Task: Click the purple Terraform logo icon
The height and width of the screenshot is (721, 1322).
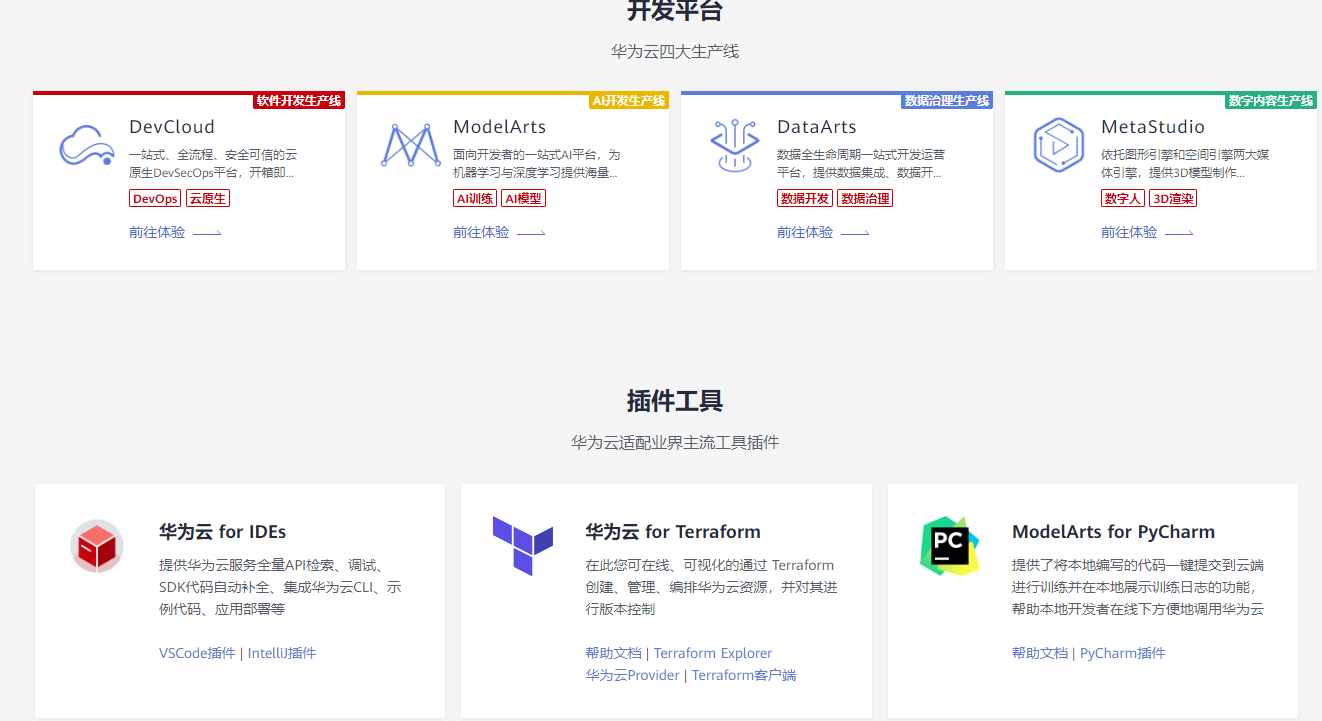Action: (523, 546)
